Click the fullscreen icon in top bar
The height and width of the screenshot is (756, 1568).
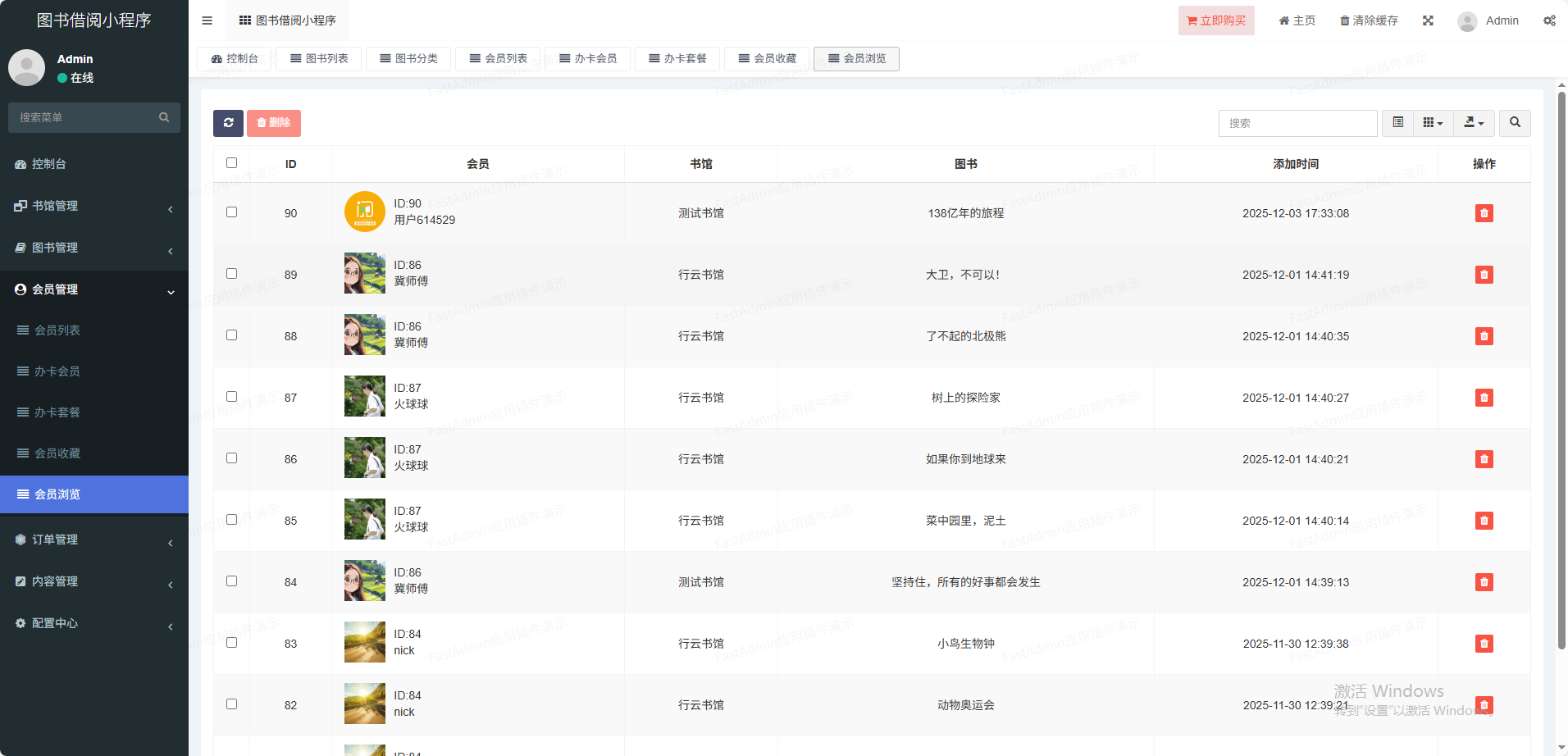(1428, 20)
